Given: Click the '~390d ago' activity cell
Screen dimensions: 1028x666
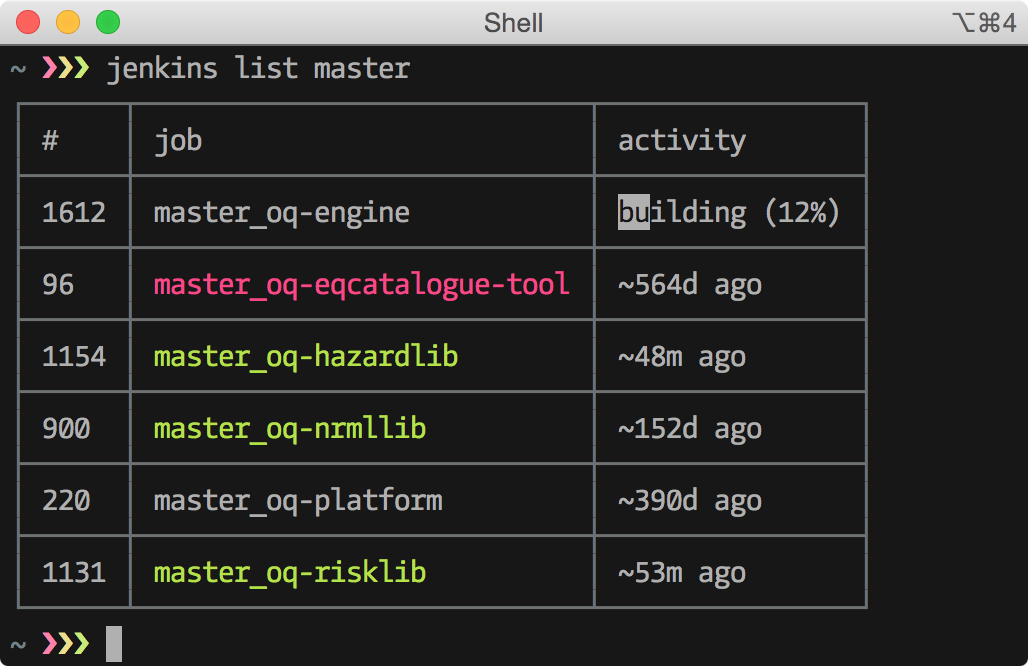Looking at the screenshot, I should [x=690, y=501].
